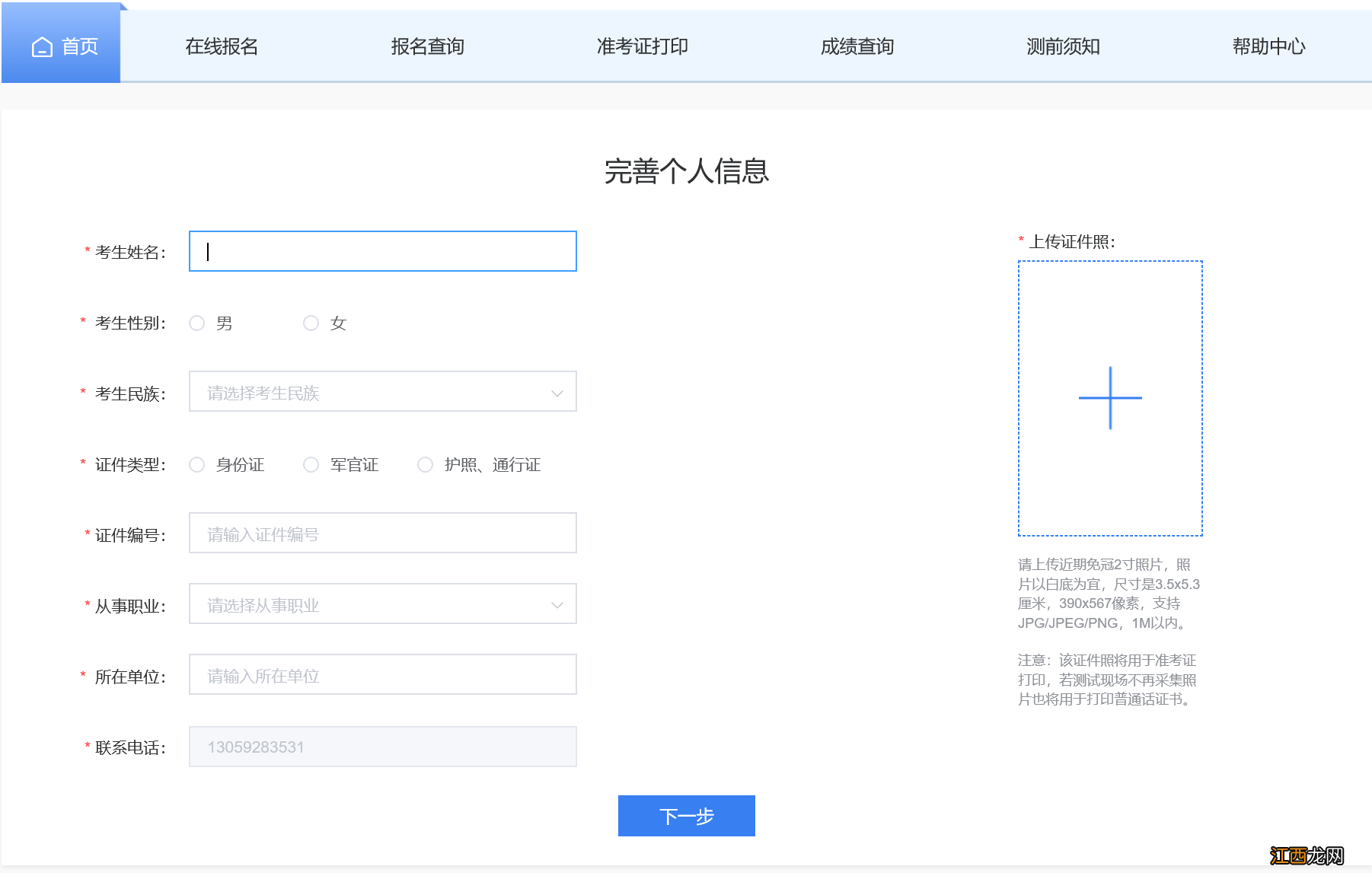1372x879 pixels.
Task: Click the 下一步 button
Action: click(687, 816)
